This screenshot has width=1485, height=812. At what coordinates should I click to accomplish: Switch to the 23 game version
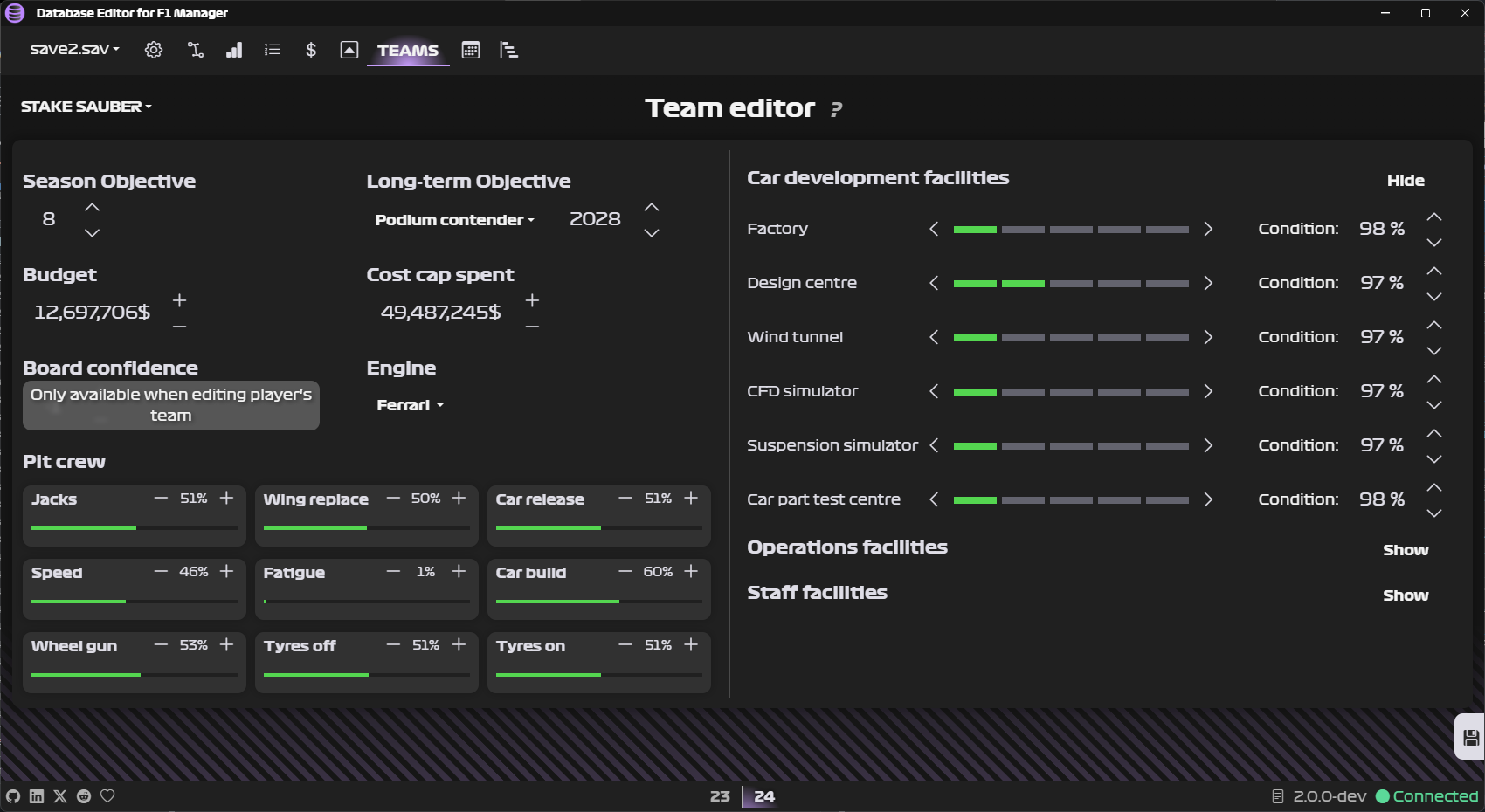[720, 796]
